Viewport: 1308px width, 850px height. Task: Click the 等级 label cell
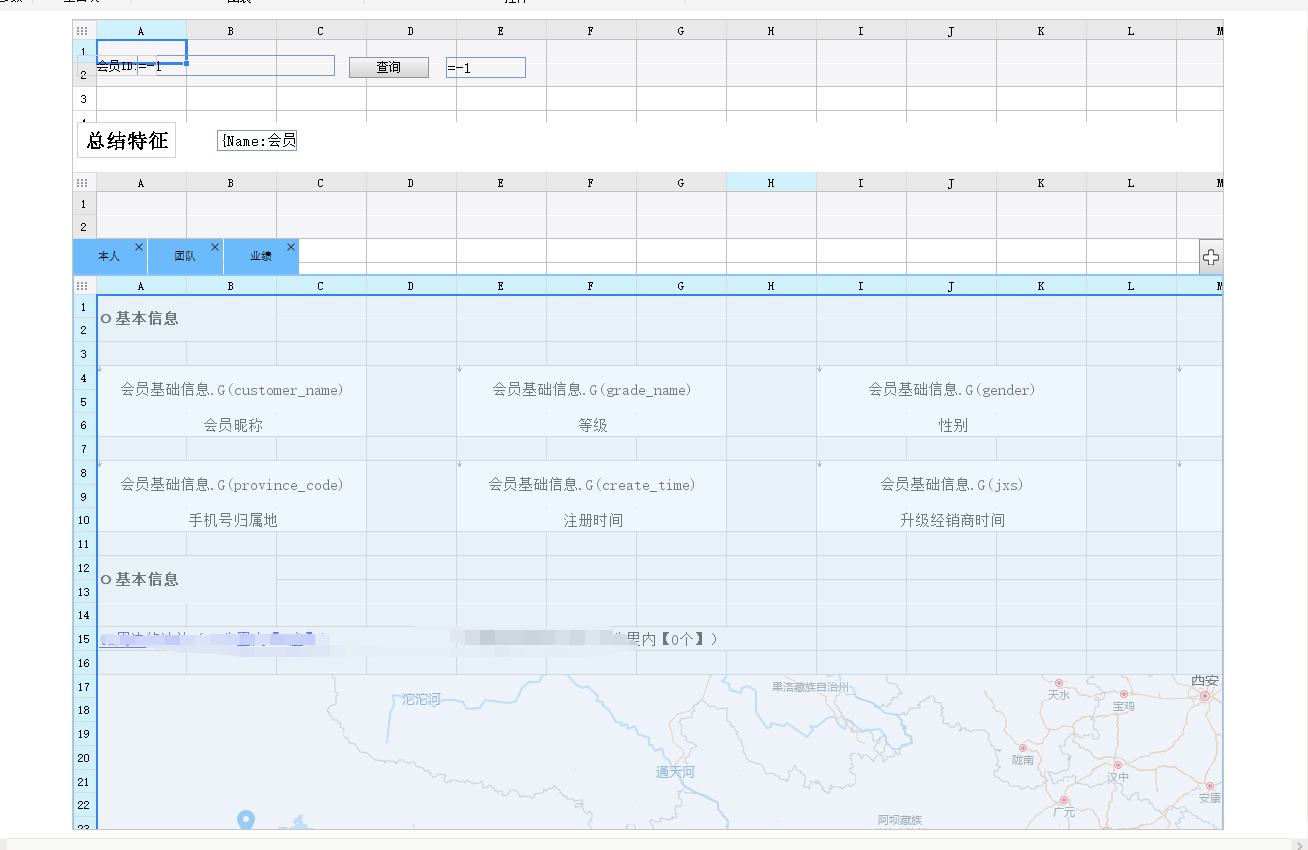pyautogui.click(x=592, y=425)
